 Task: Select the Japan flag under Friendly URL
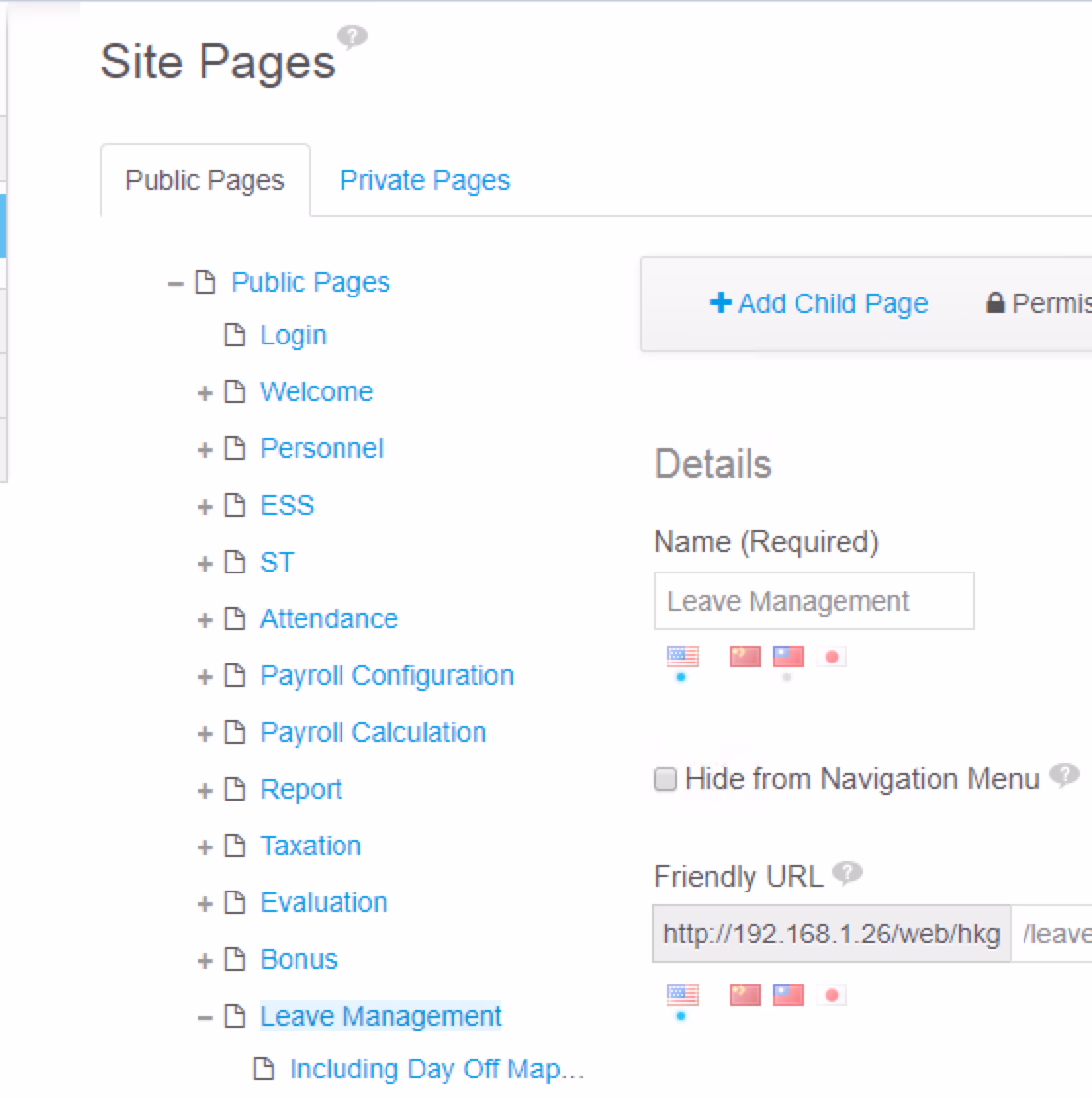[832, 995]
